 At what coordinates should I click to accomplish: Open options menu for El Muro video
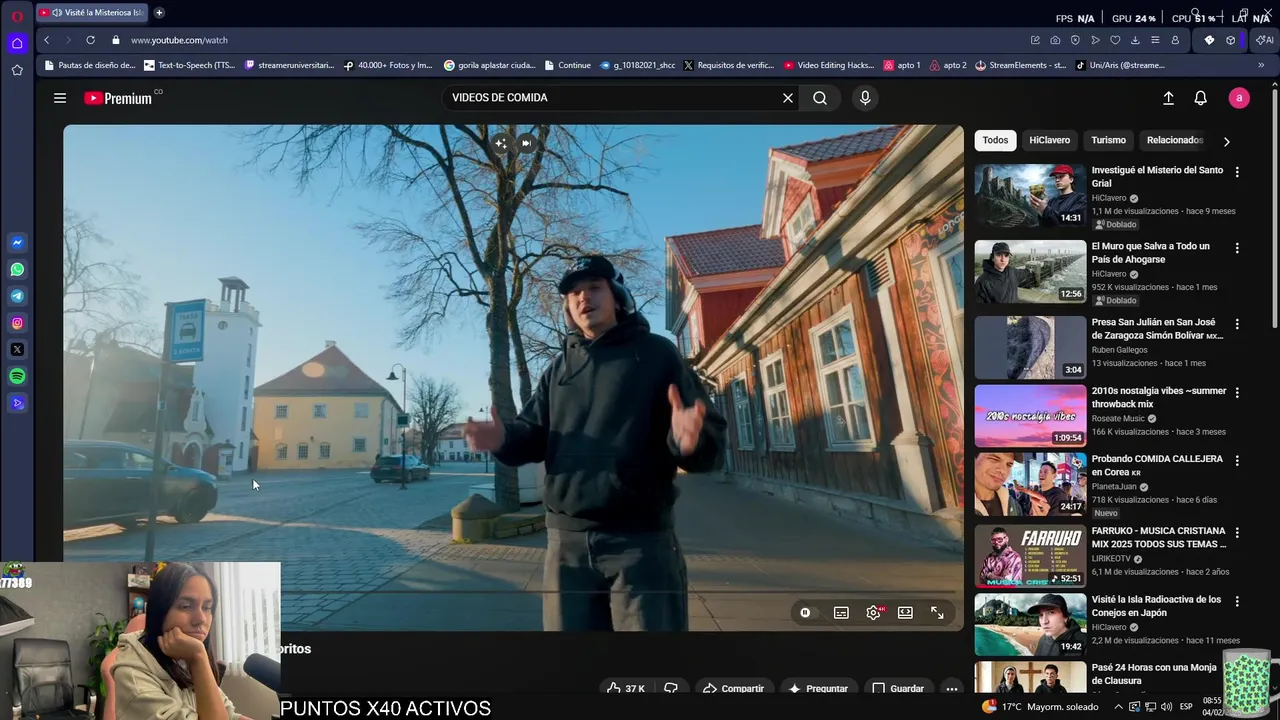pos(1237,248)
